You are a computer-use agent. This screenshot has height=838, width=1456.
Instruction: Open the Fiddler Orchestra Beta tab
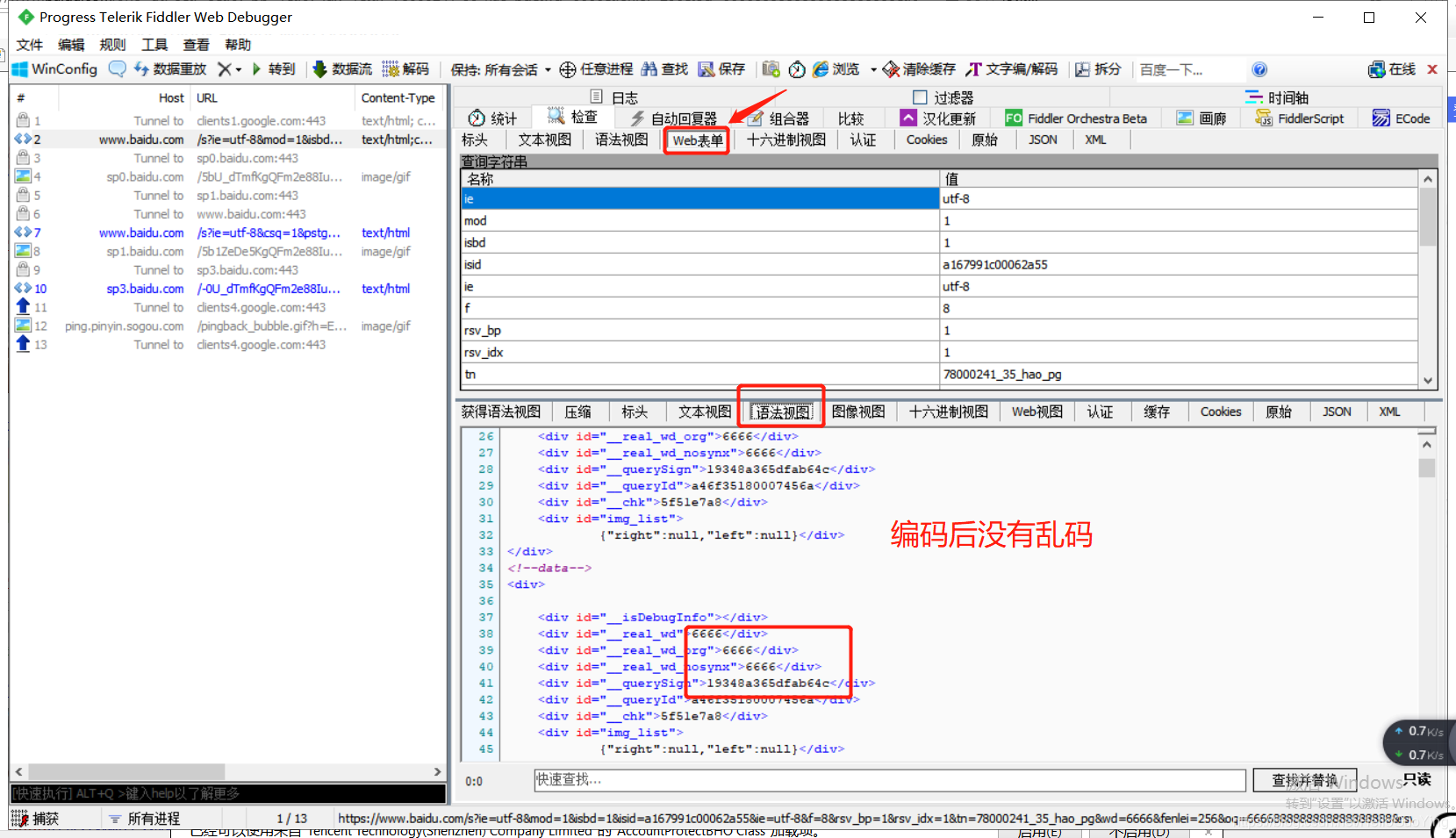click(1076, 118)
